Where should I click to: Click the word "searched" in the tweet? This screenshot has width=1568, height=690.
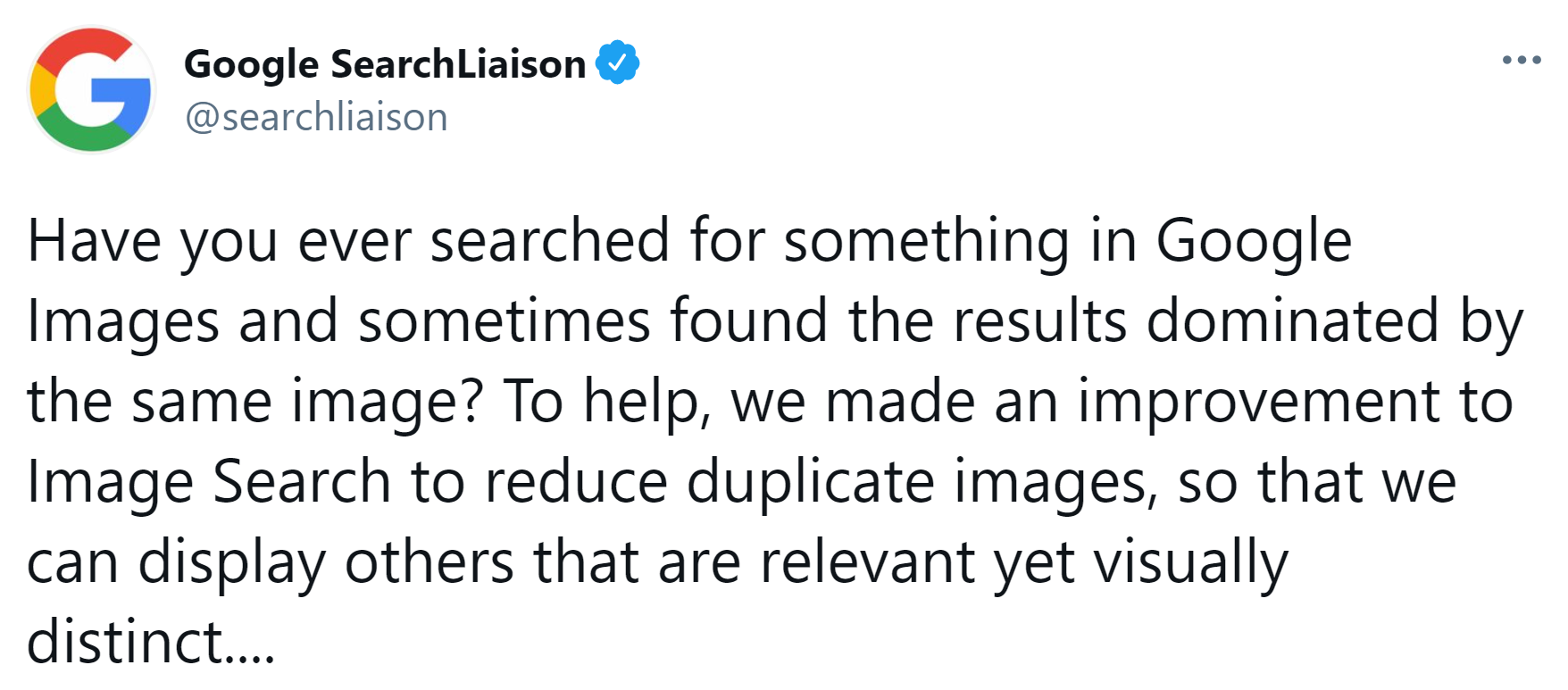[x=549, y=241]
